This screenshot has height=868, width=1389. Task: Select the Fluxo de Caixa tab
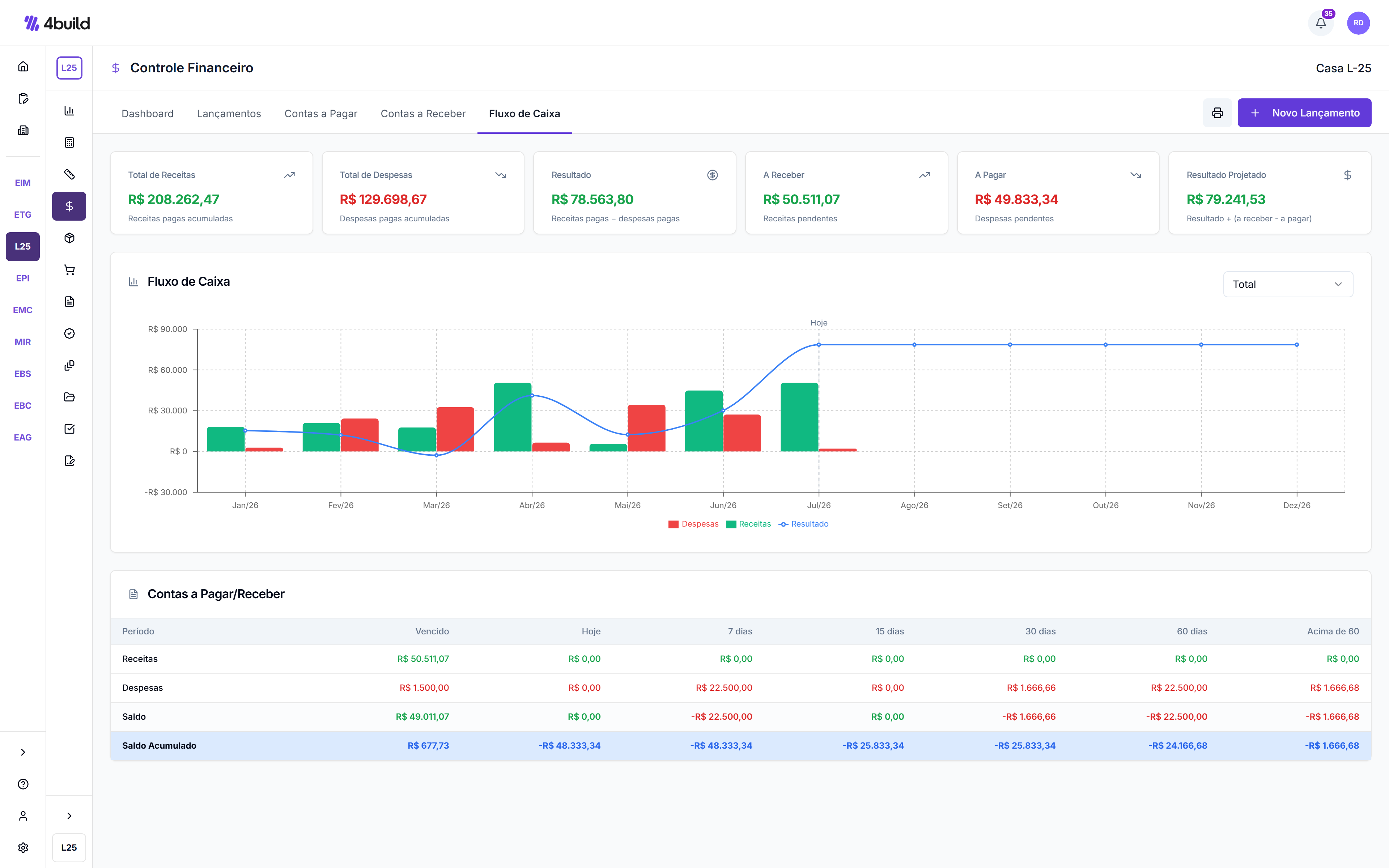524,114
